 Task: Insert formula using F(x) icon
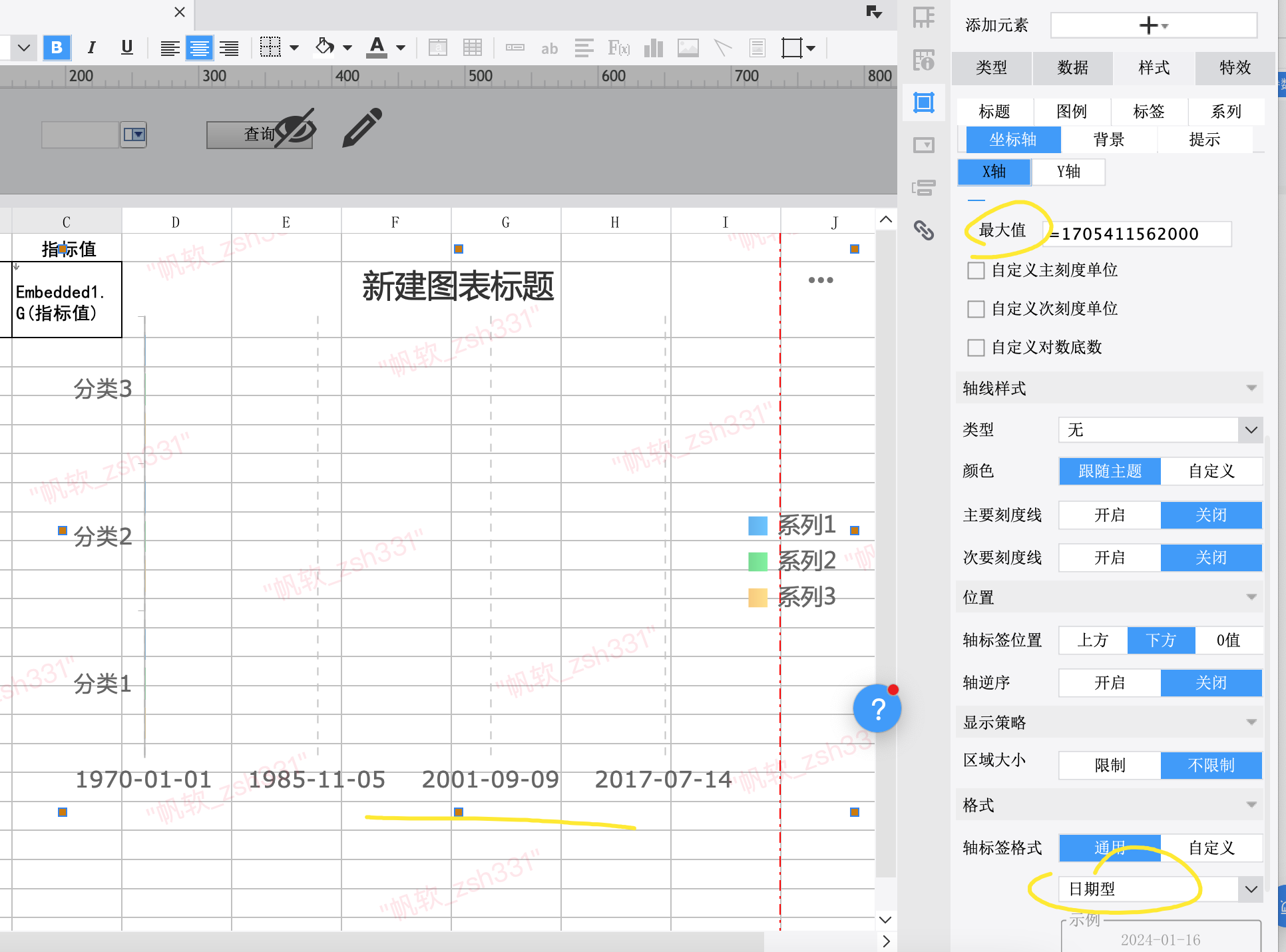pyautogui.click(x=619, y=48)
